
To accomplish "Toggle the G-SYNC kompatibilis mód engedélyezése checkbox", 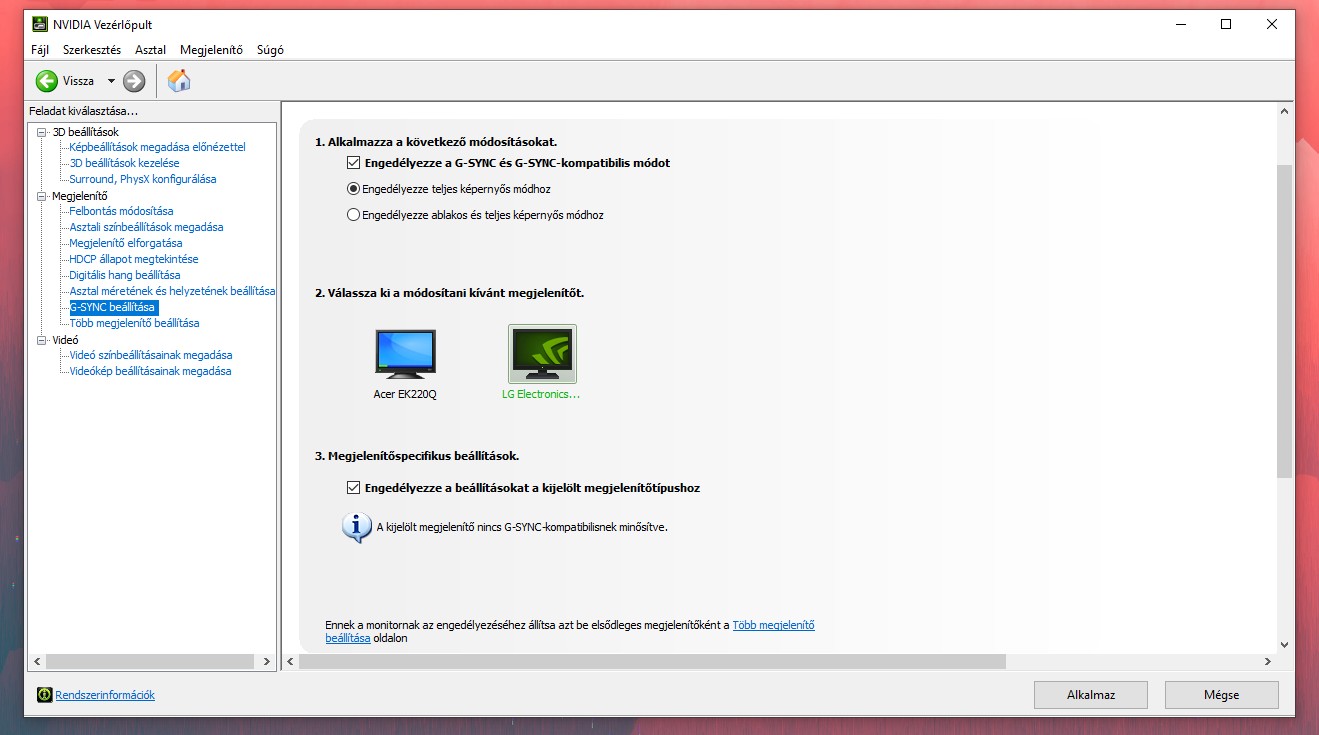I will 353,163.
